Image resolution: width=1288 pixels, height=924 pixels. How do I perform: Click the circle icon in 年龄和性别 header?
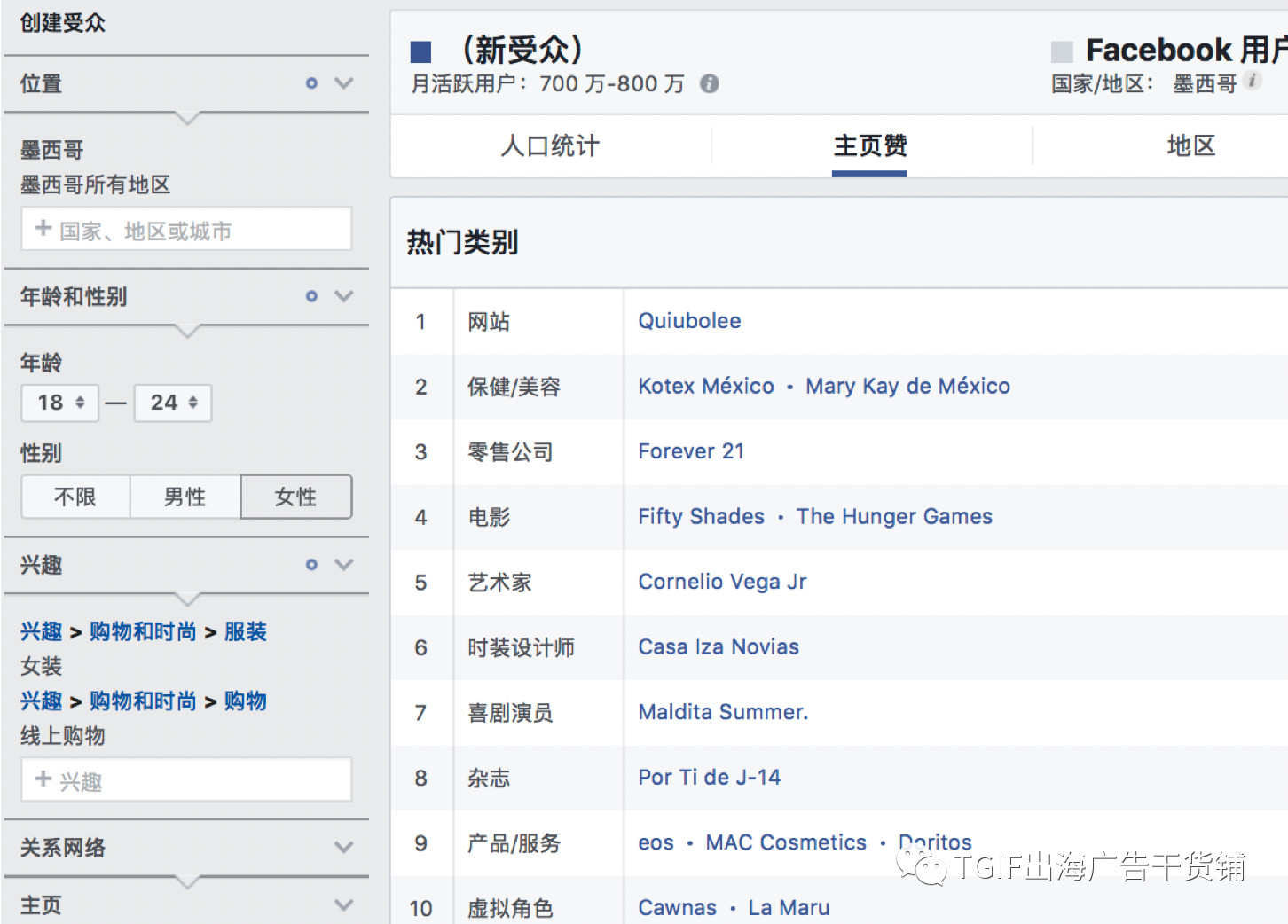pyautogui.click(x=311, y=296)
